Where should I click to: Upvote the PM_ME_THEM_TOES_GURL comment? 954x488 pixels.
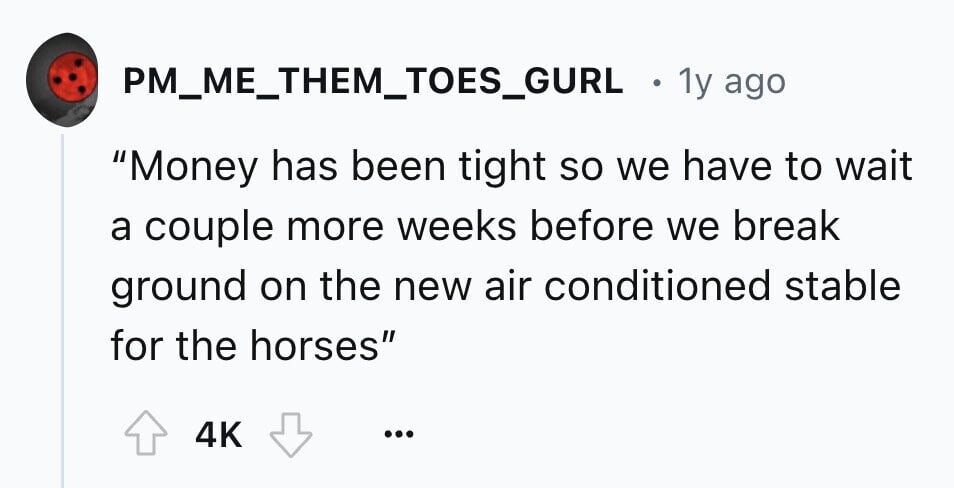[145, 435]
